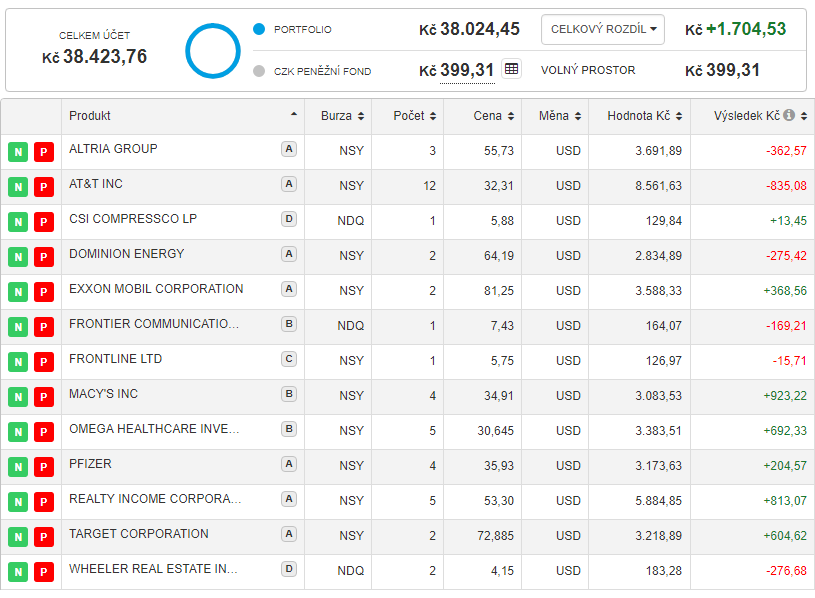Click the grey CZK PENĚŽNÍ FOND legend dot

click(x=259, y=71)
